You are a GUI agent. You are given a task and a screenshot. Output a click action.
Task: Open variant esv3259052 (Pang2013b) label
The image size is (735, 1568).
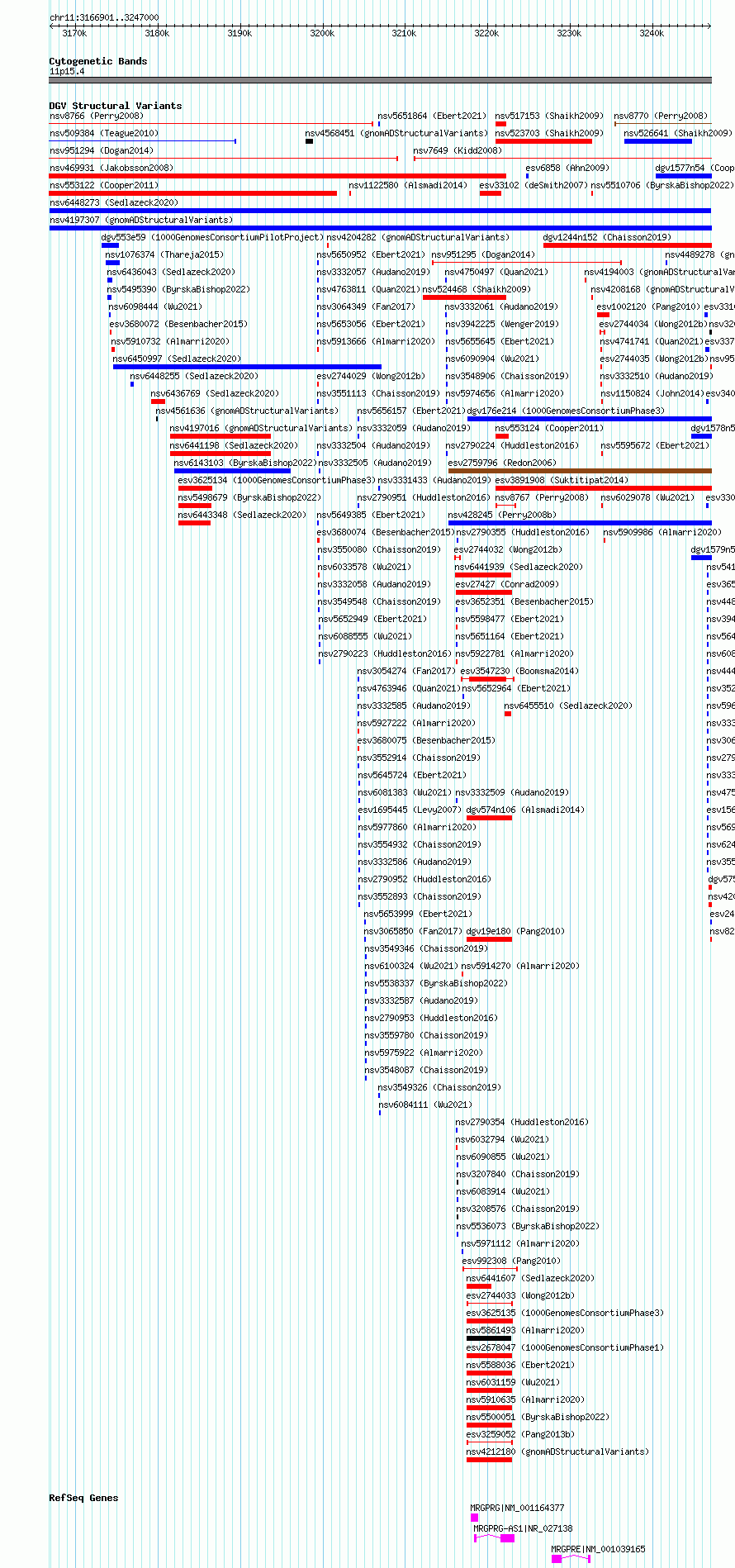[x=520, y=1434]
